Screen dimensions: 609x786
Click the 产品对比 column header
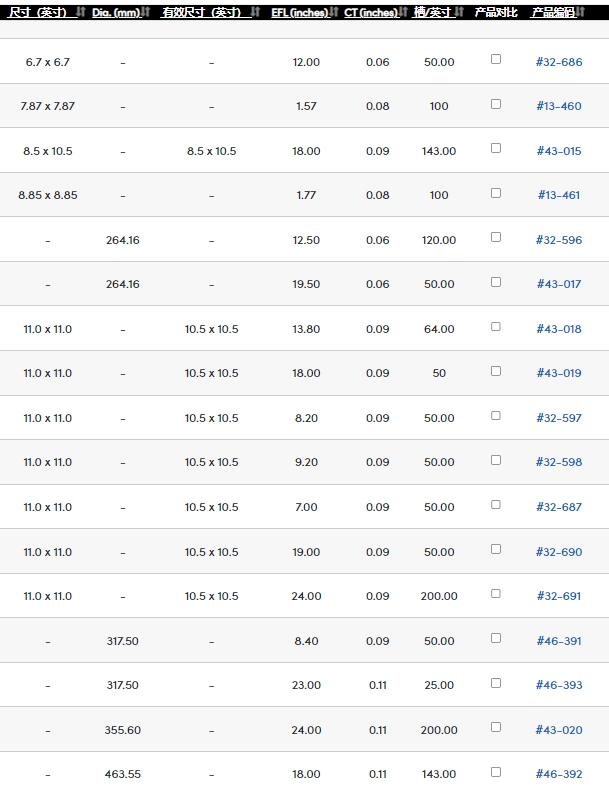496,12
